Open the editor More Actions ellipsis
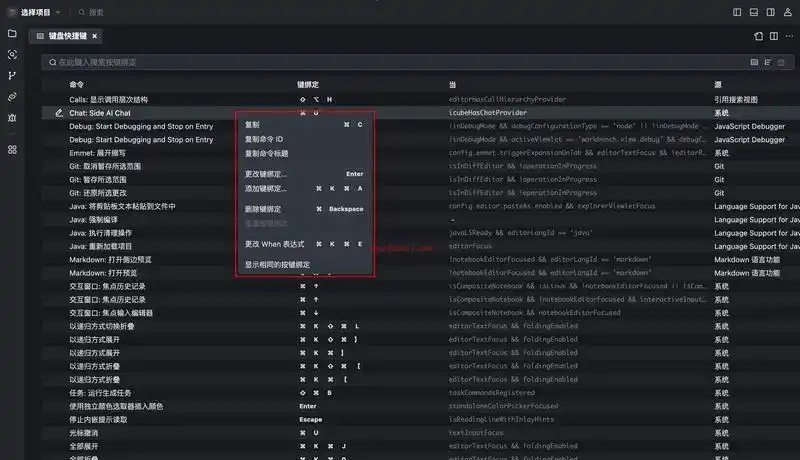This screenshot has height=460, width=800. click(x=789, y=36)
